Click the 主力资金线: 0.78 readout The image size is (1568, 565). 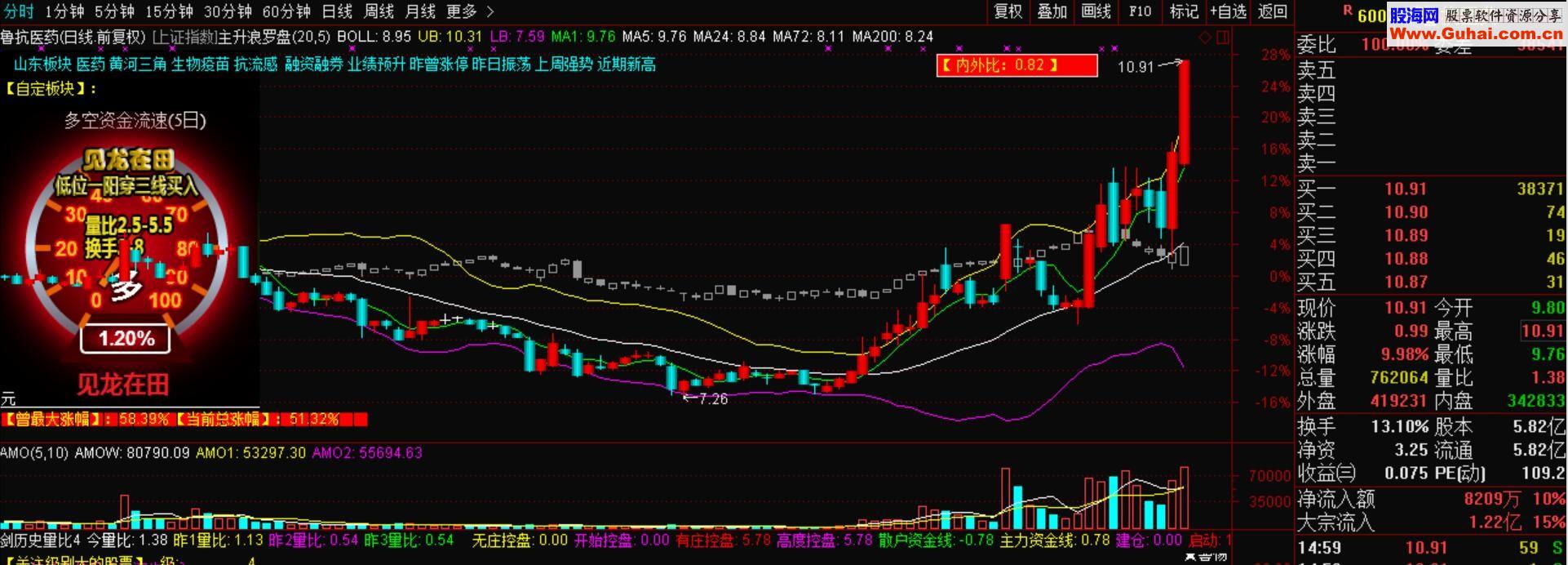coord(1055,540)
